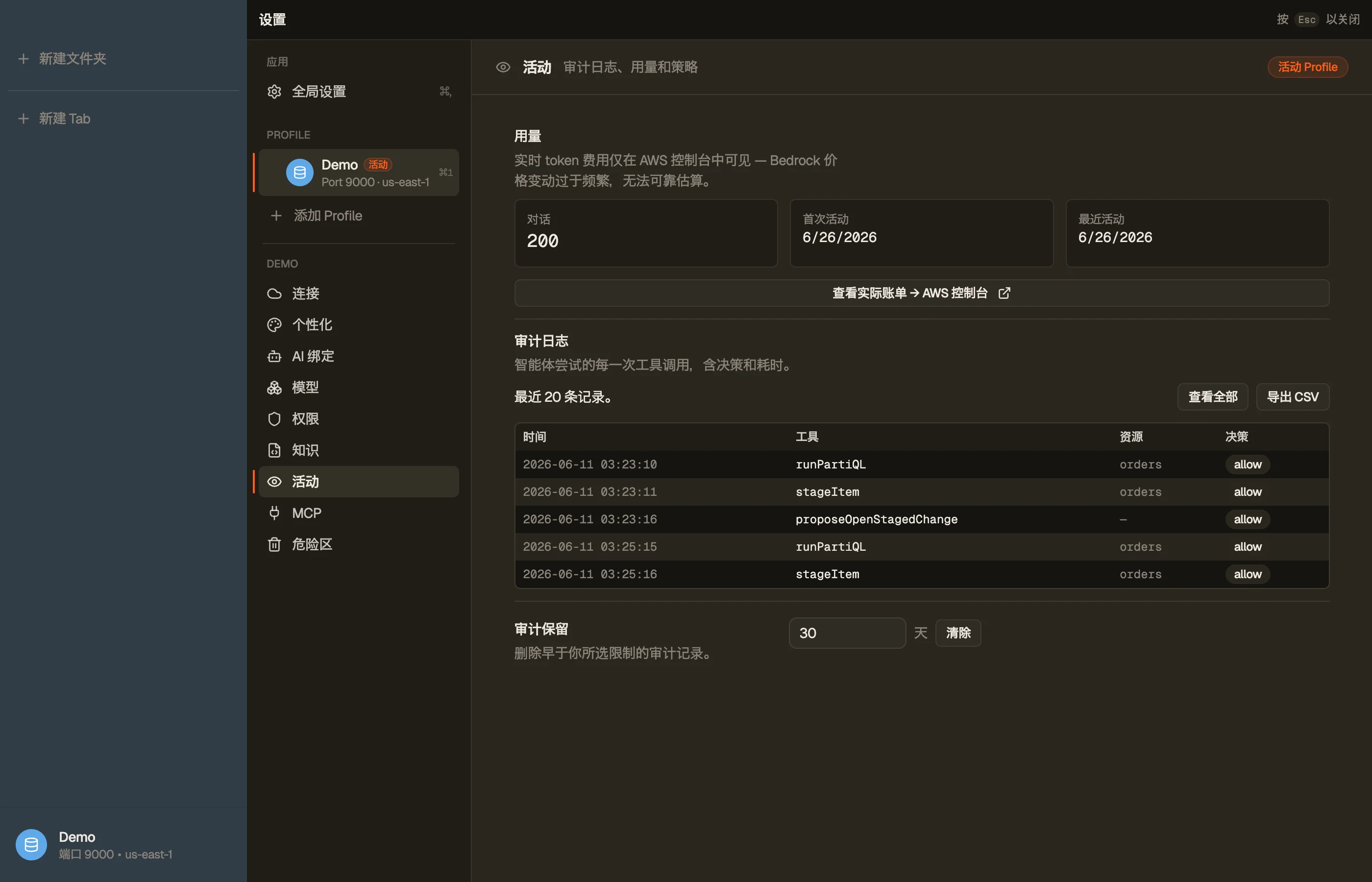
Task: Click the 工具 column header
Action: (x=807, y=437)
